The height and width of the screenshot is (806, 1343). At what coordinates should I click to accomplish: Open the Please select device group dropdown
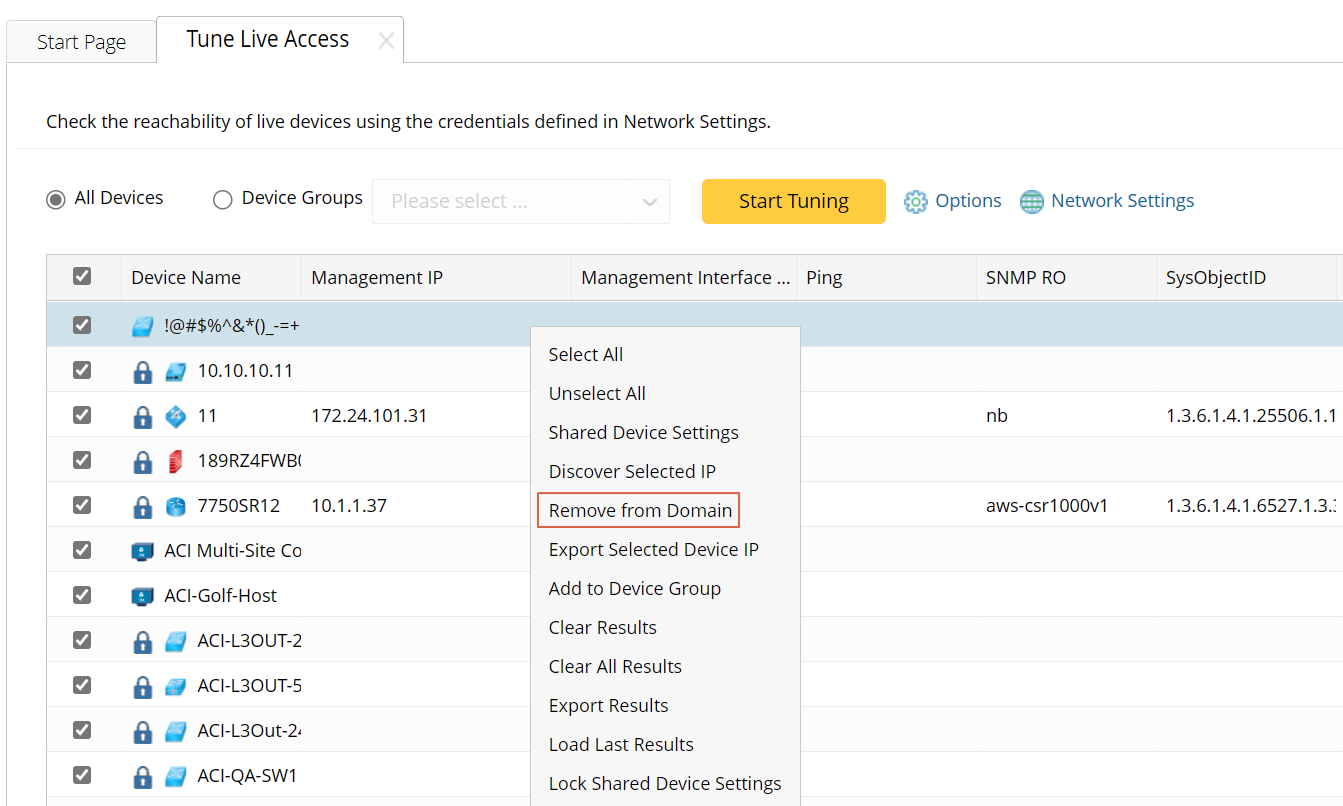pos(520,201)
